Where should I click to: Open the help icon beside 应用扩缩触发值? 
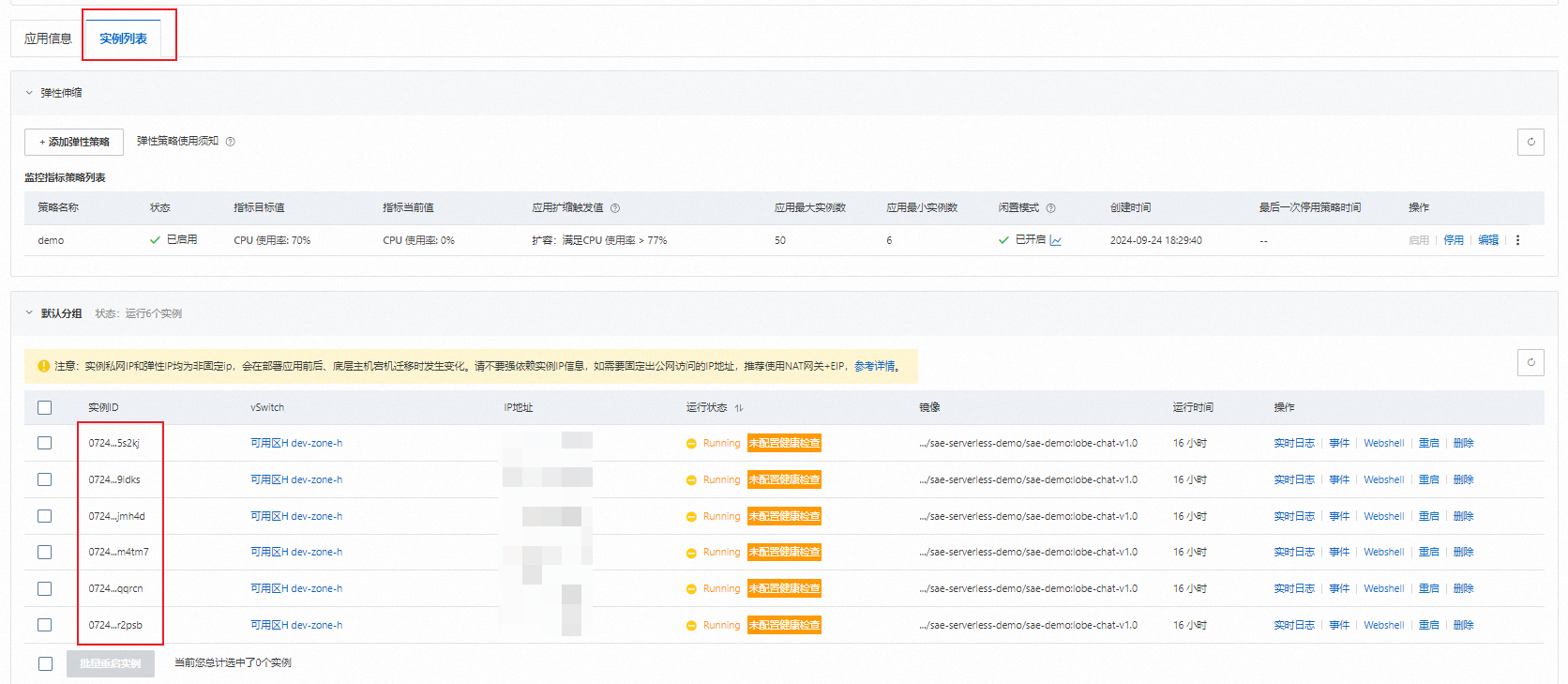[x=615, y=208]
